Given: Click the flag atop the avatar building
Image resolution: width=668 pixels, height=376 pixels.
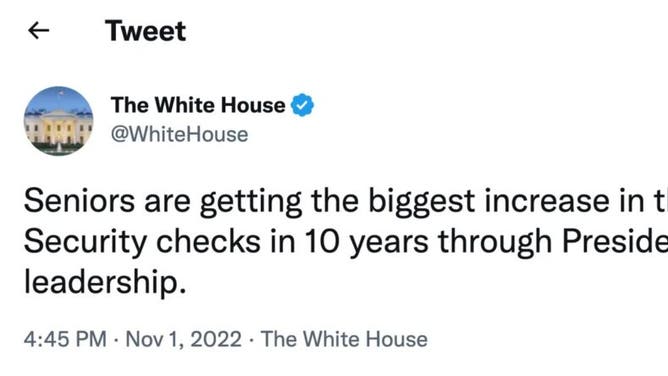Looking at the screenshot, I should tap(61, 92).
